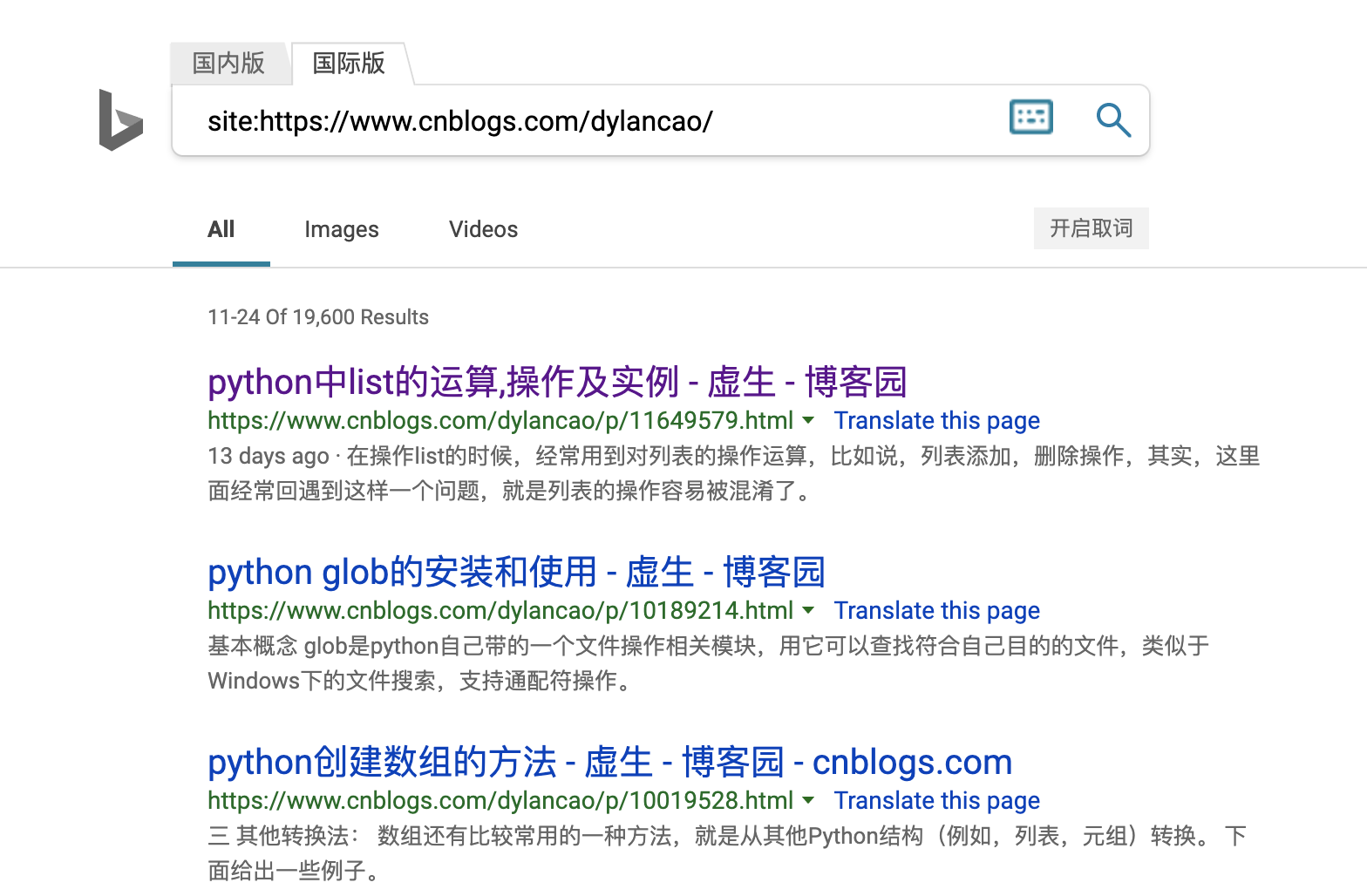
Task: Click the 开启取词 button
Action: (1091, 228)
